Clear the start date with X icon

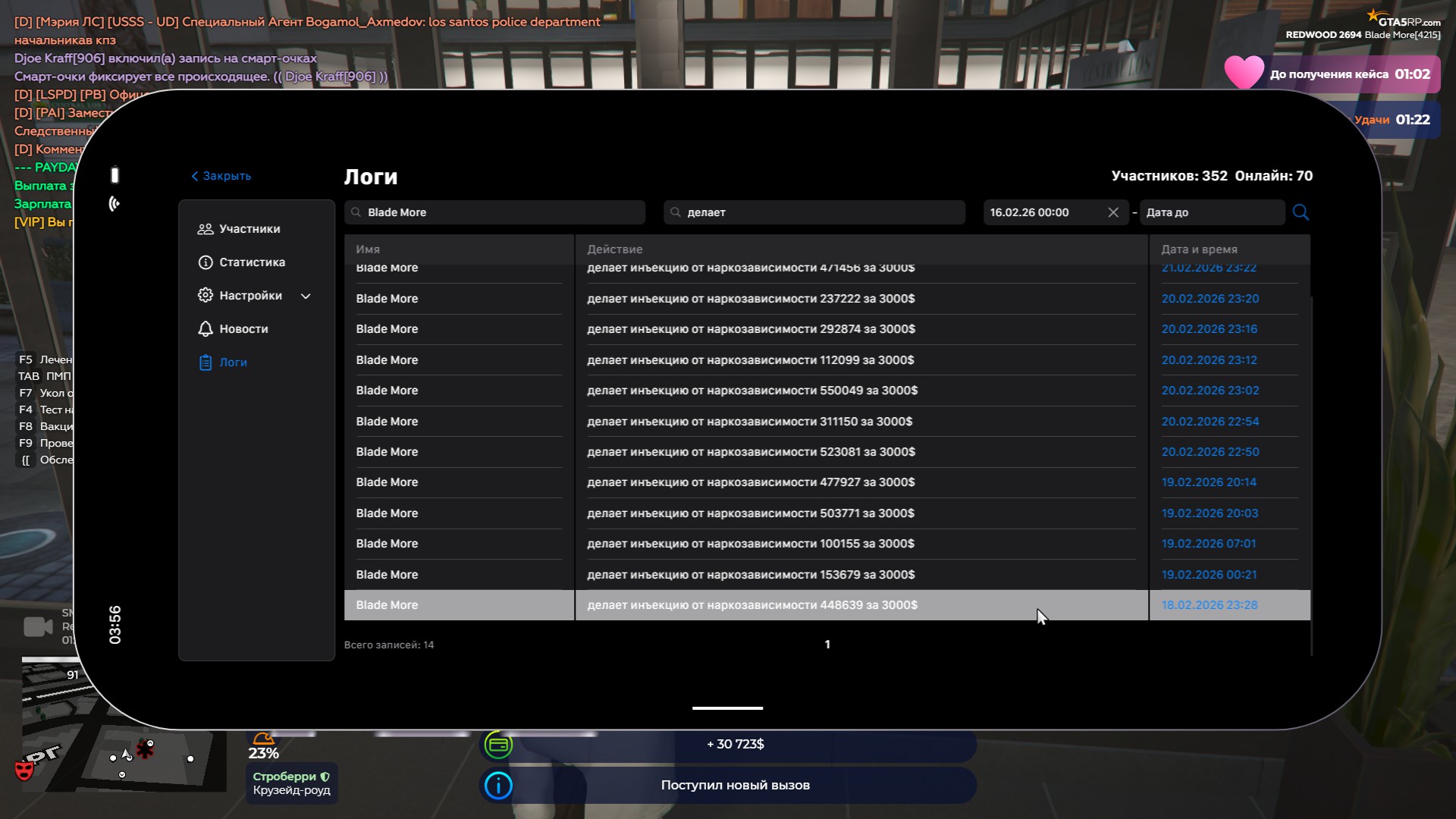[1113, 212]
